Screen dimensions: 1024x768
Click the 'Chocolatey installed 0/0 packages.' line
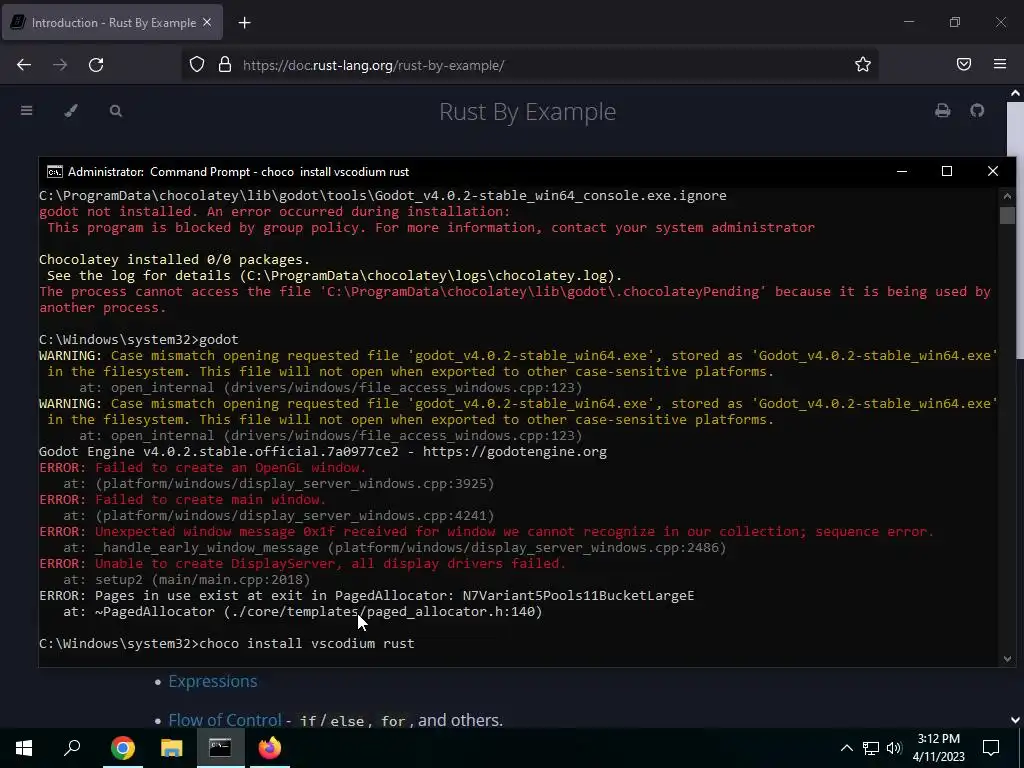click(x=174, y=260)
